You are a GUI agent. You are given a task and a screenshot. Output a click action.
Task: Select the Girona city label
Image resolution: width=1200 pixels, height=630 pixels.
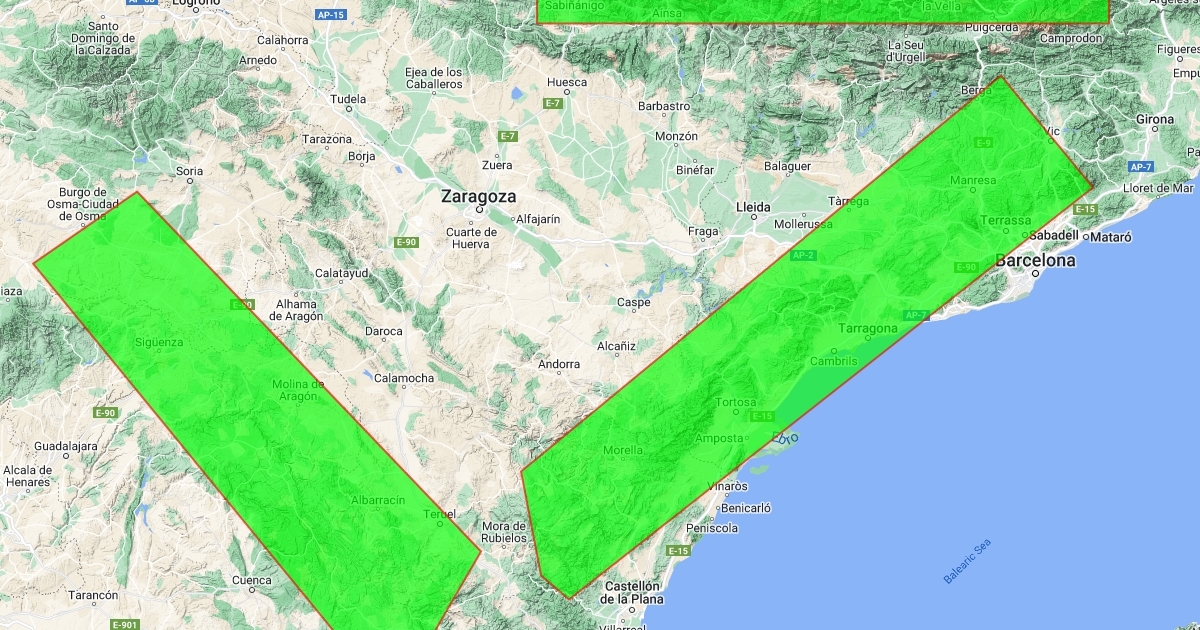click(x=1155, y=119)
